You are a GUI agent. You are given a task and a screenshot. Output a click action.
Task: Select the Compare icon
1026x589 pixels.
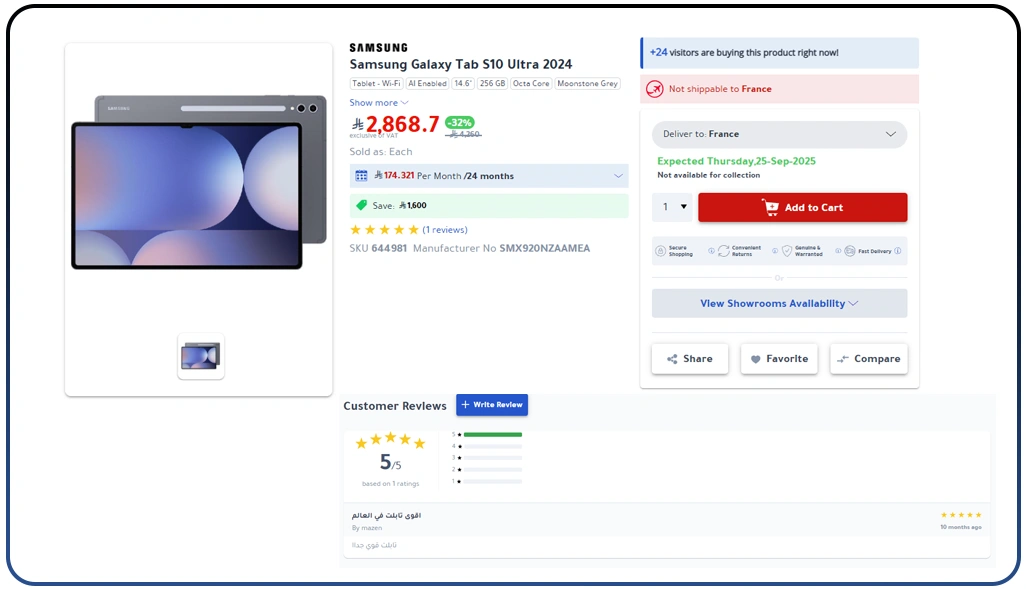(x=846, y=358)
